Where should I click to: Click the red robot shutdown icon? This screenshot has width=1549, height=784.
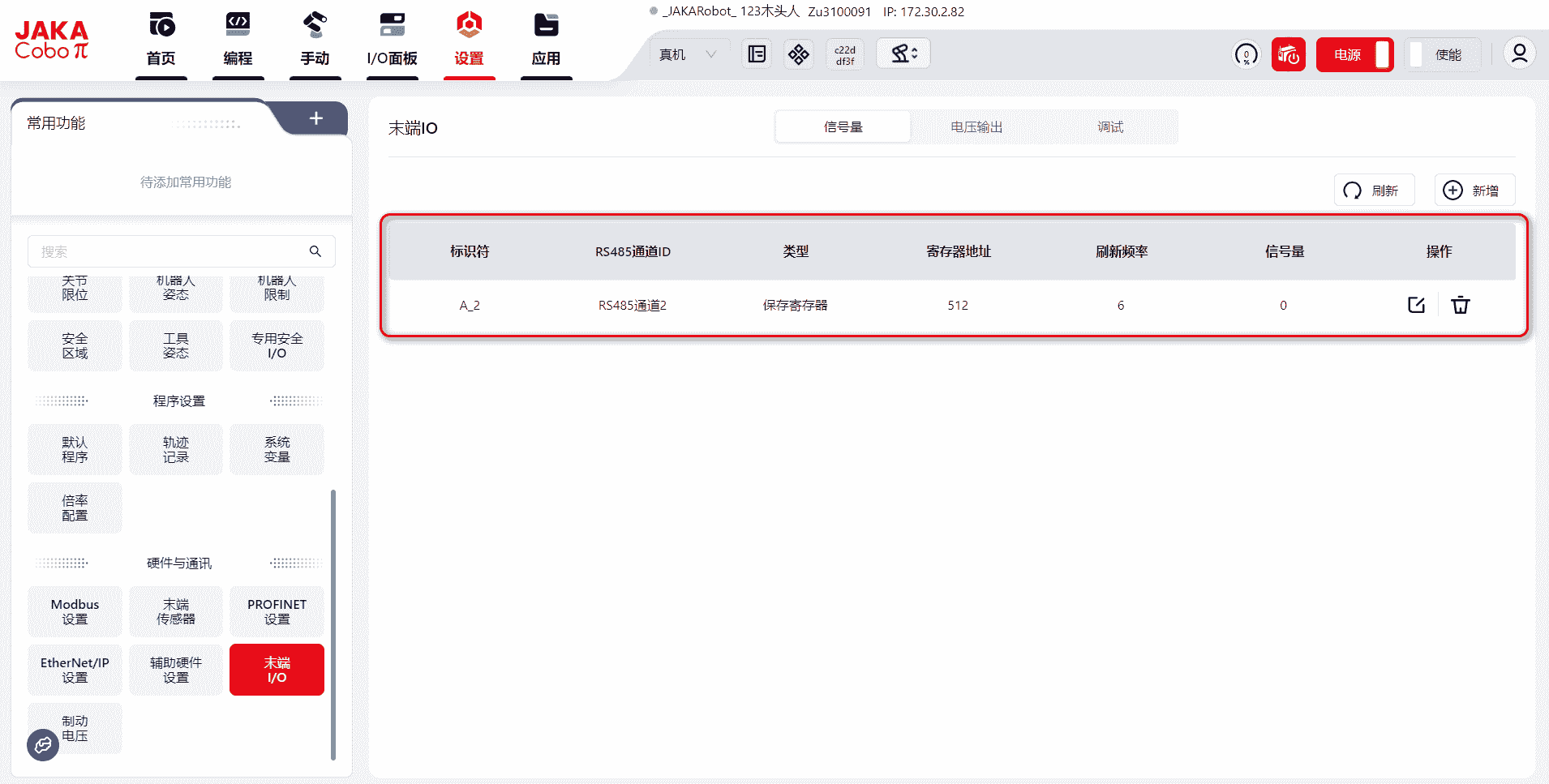point(1288,54)
